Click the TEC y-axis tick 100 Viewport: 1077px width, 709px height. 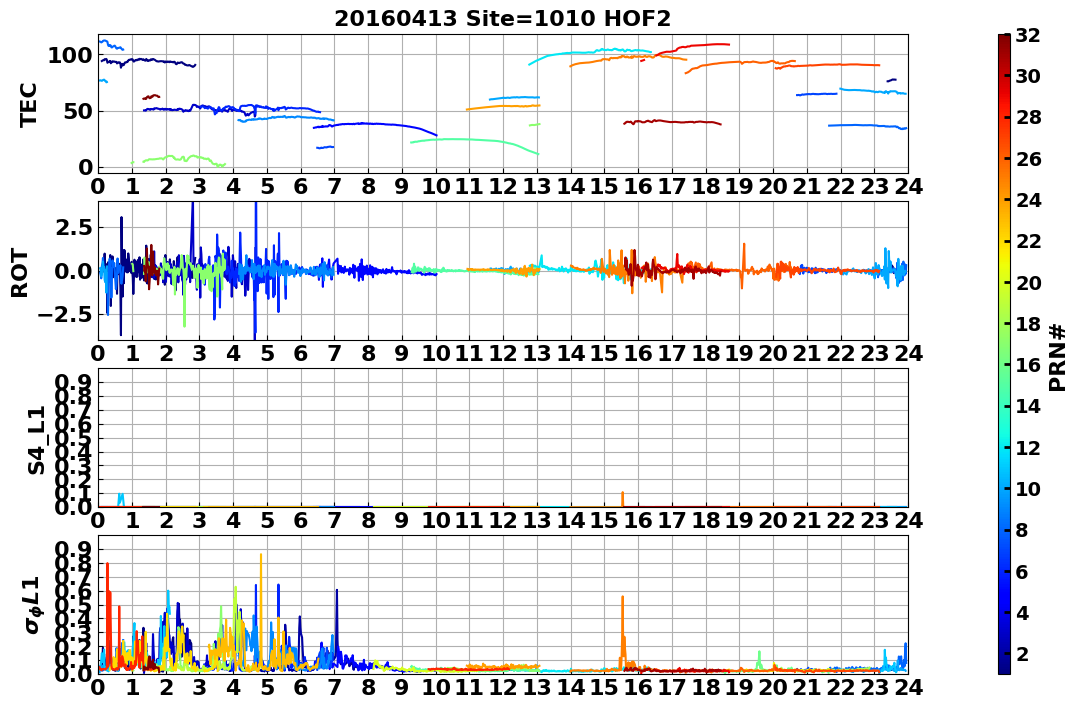[70, 56]
